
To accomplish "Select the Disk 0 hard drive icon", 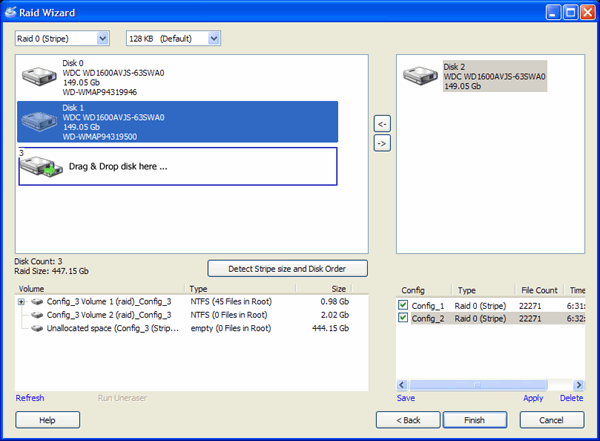I will coord(39,76).
